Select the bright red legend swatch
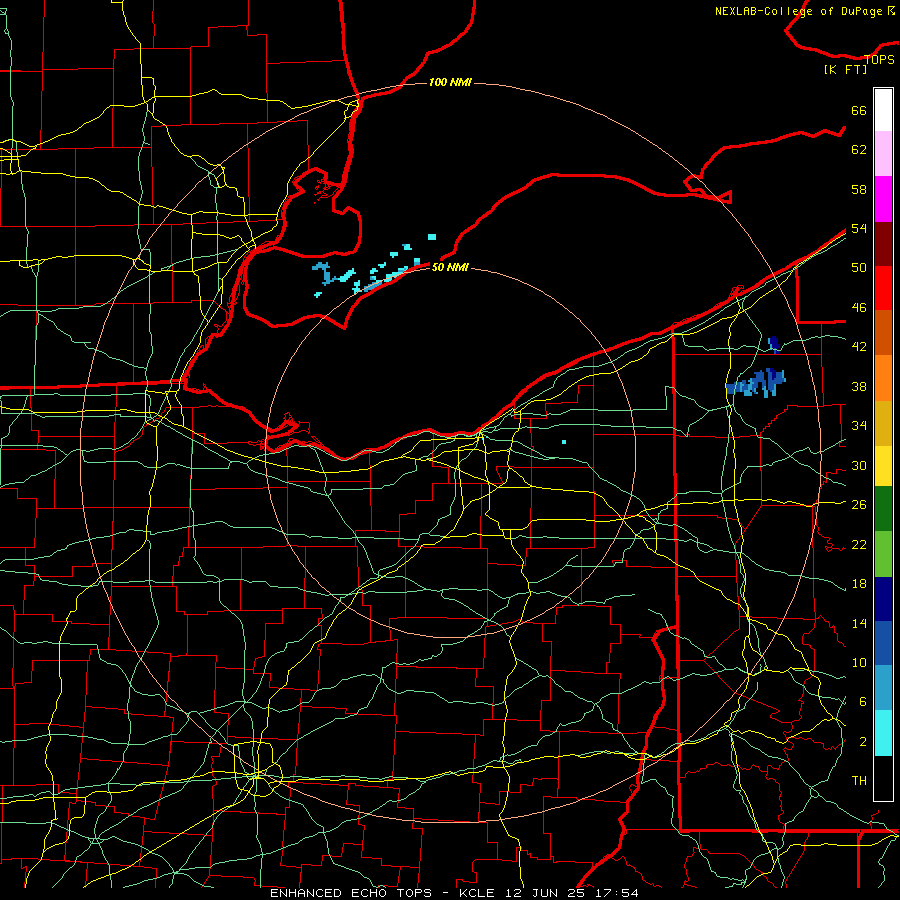Viewport: 900px width, 900px height. pyautogui.click(x=883, y=288)
